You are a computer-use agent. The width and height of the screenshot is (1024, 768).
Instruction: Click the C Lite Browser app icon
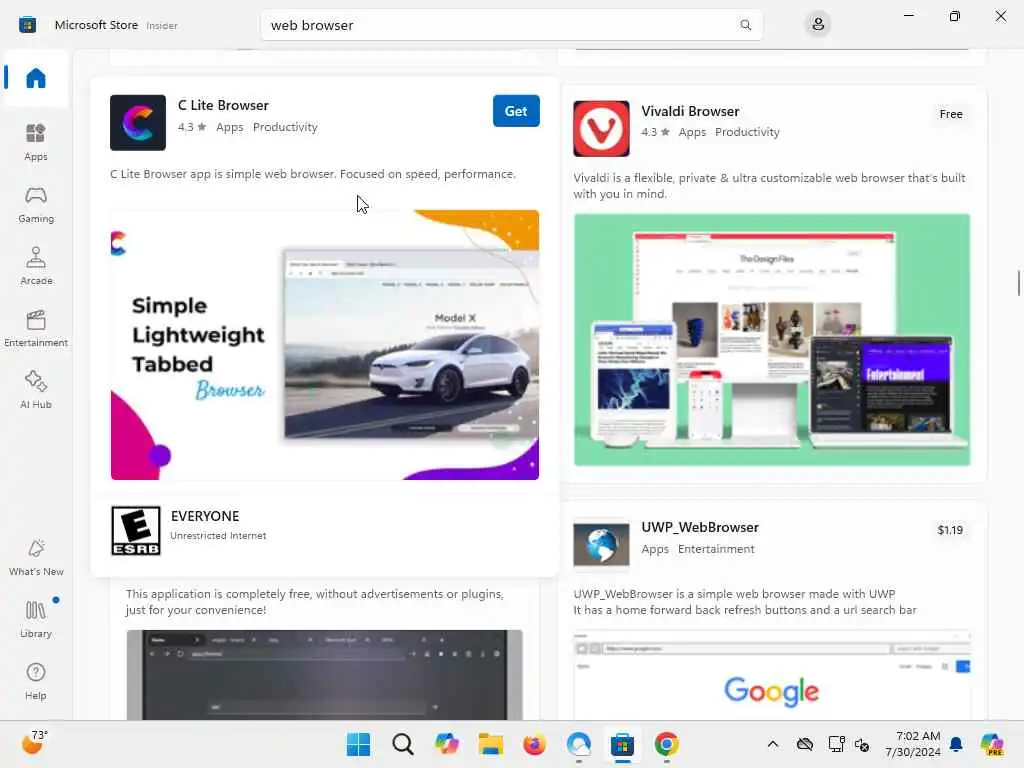pyautogui.click(x=138, y=123)
